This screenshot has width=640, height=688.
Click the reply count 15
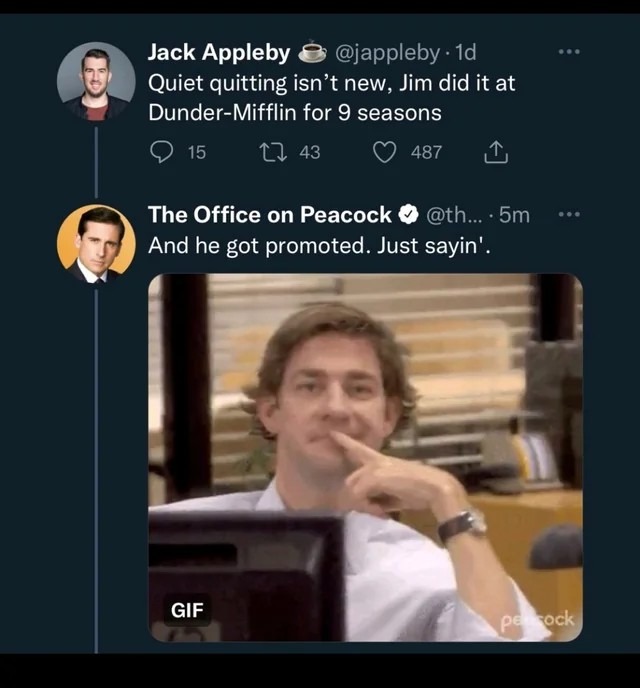(196, 152)
